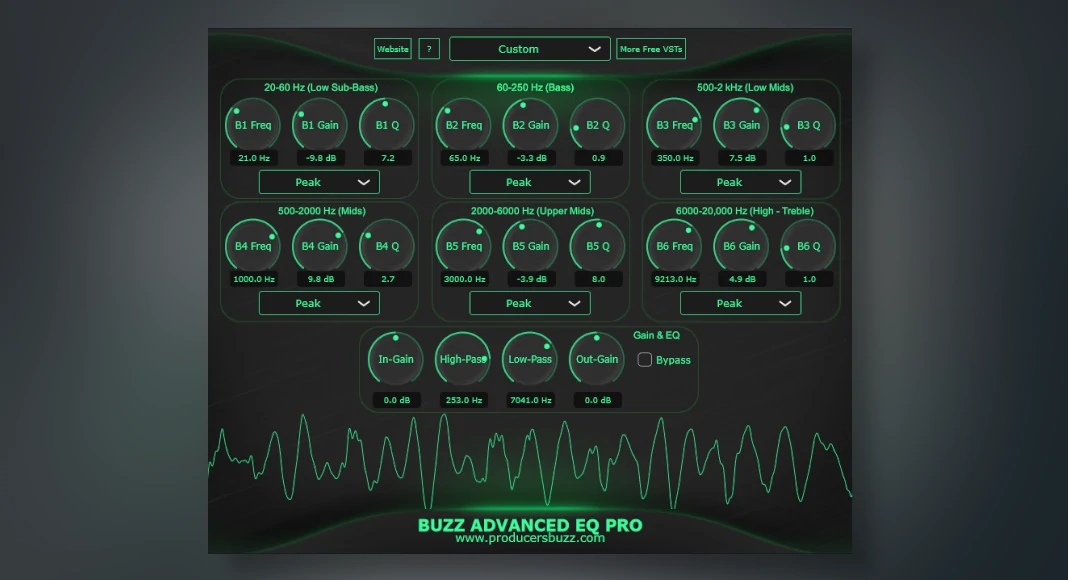Image resolution: width=1068 pixels, height=580 pixels.
Task: Click the 3000.0 Hz value field
Action: [x=465, y=279]
